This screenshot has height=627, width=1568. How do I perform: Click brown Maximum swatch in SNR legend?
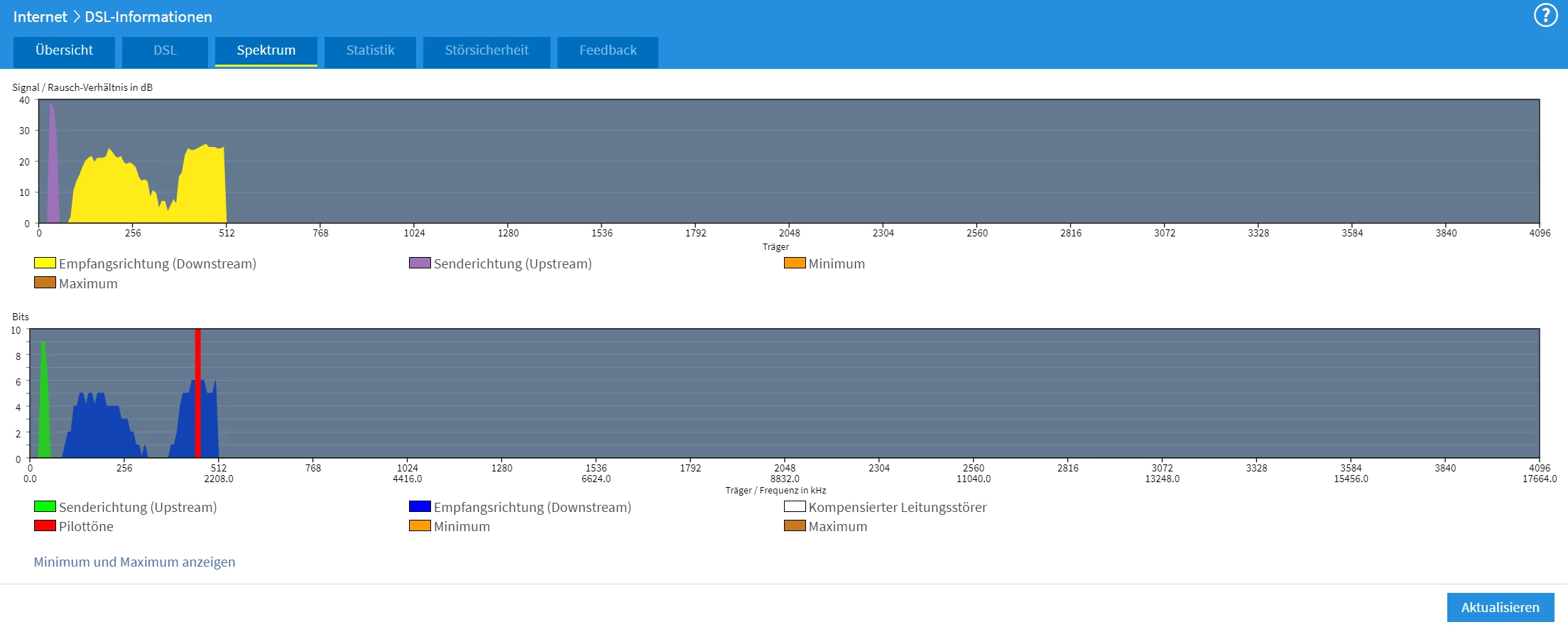point(45,283)
